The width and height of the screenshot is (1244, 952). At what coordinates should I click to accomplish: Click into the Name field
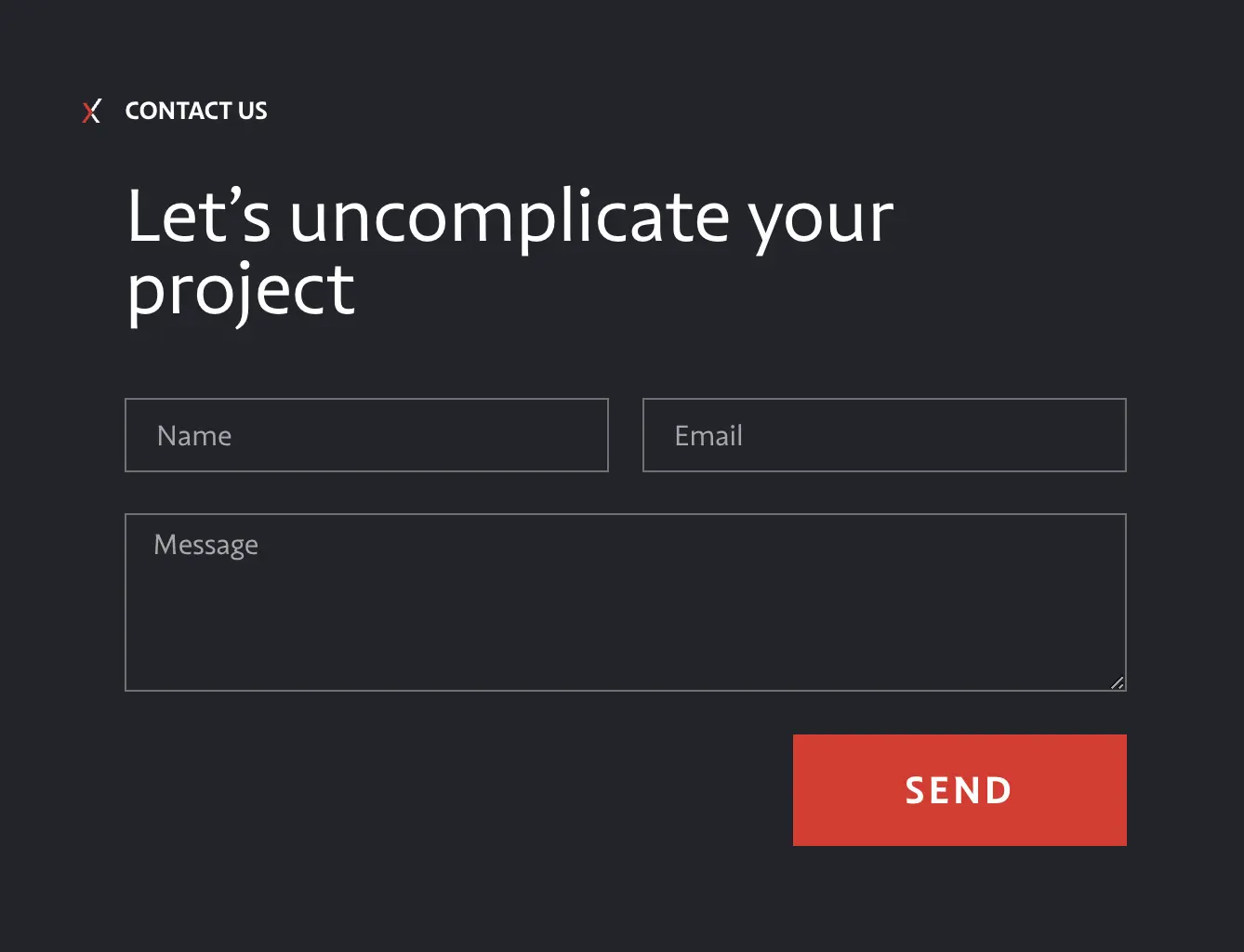tap(366, 435)
